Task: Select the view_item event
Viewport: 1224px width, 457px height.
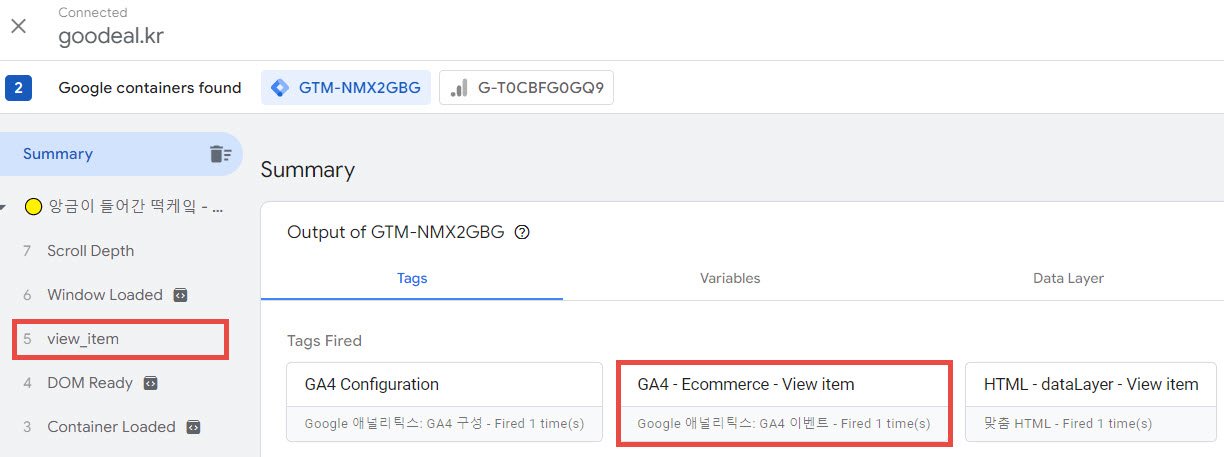Action: [x=120, y=339]
